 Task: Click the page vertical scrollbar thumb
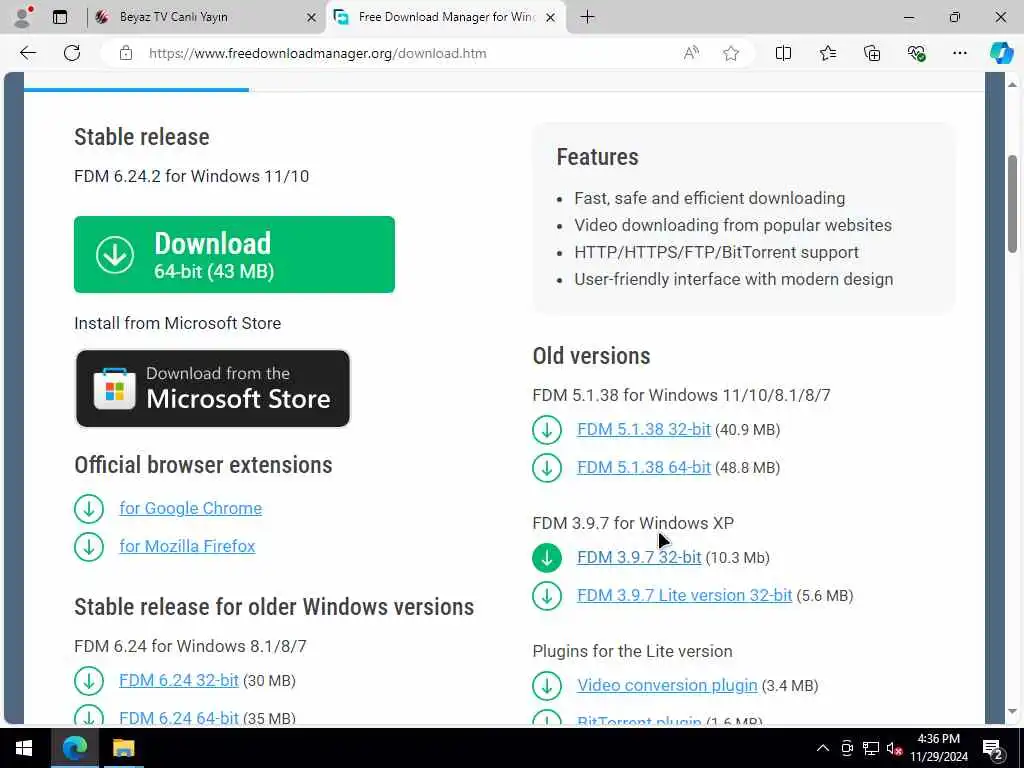(1012, 204)
